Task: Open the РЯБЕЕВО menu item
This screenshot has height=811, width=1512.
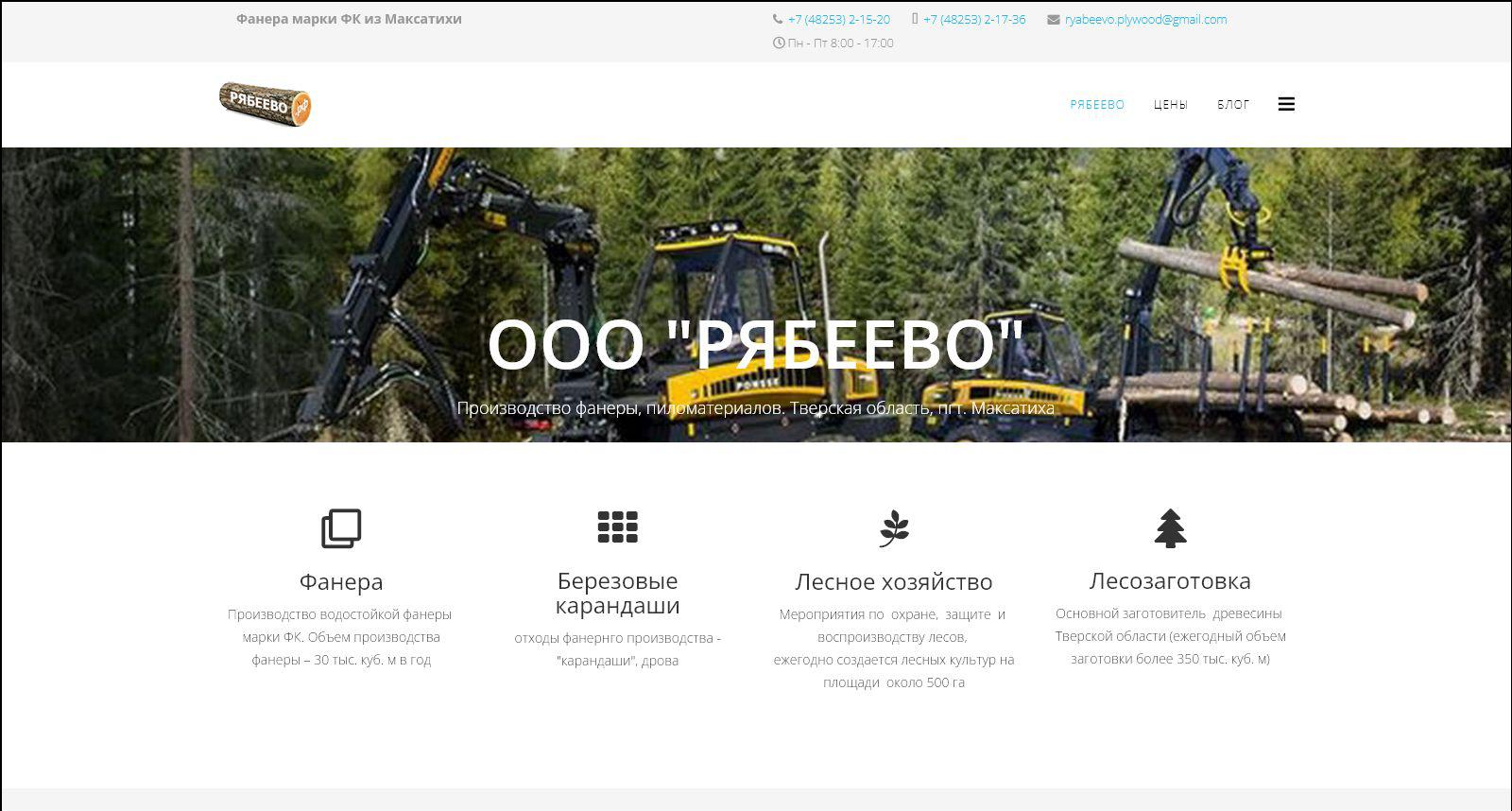Action: click(1097, 105)
